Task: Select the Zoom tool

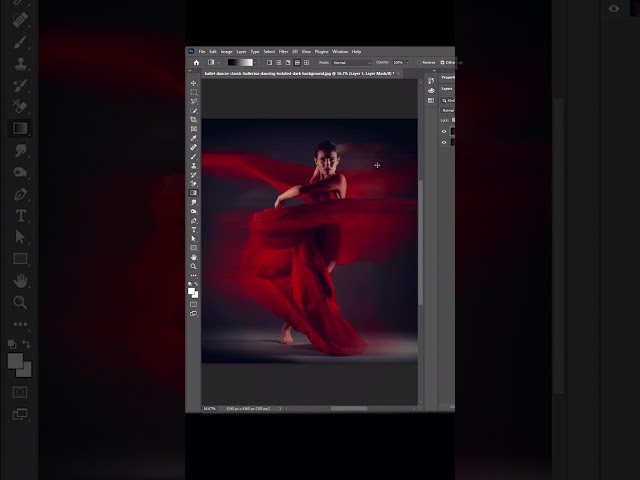Action: tap(193, 266)
